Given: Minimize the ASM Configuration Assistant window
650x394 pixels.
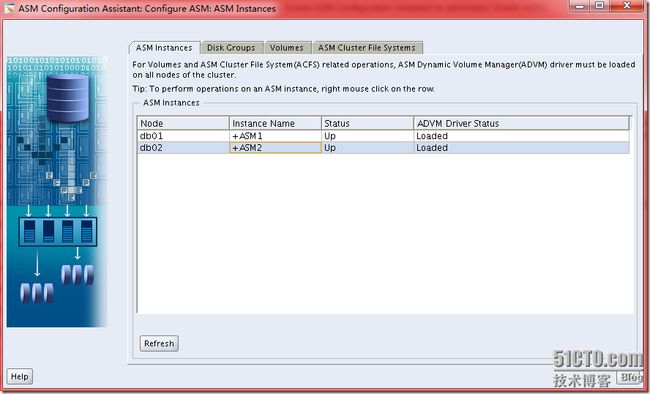Looking at the screenshot, I should point(580,6).
